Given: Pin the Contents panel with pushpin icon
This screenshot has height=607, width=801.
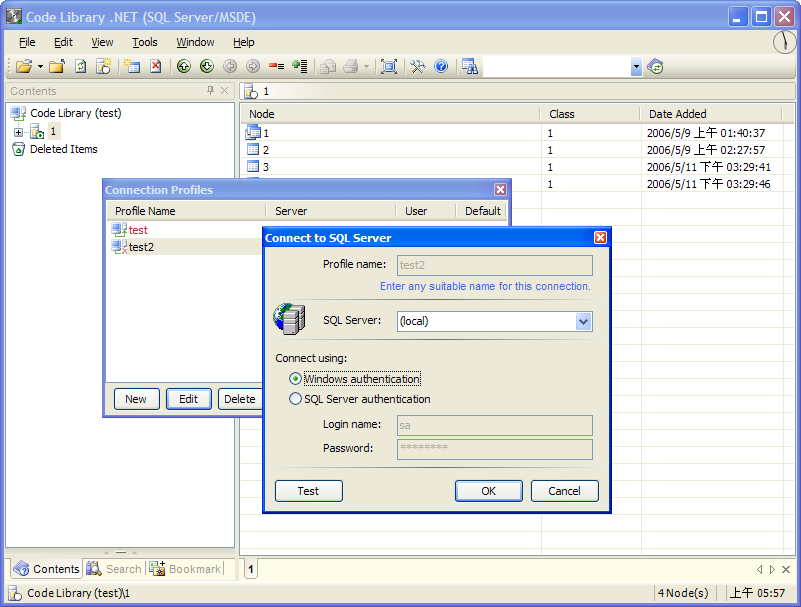Looking at the screenshot, I should 210,90.
